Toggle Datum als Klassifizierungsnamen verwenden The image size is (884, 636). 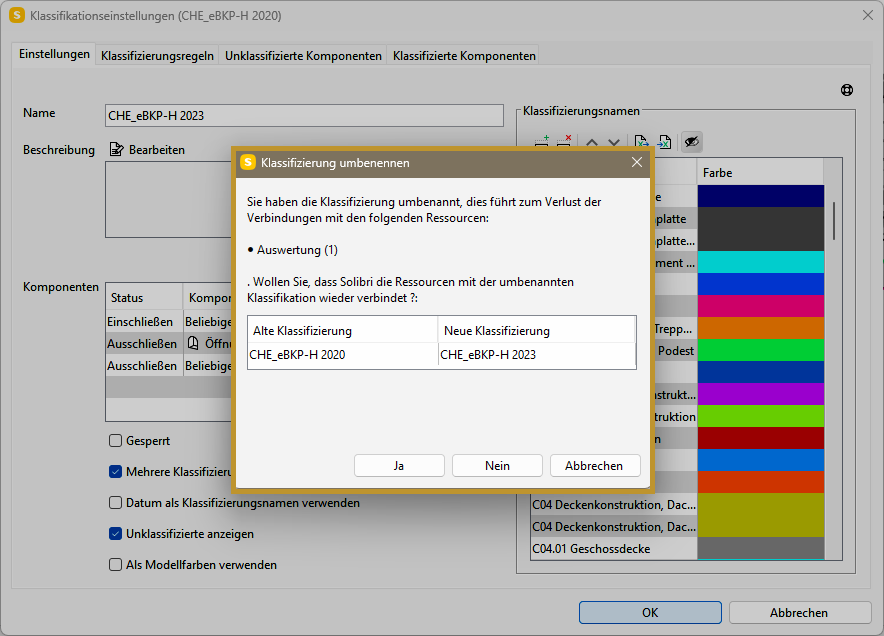116,502
